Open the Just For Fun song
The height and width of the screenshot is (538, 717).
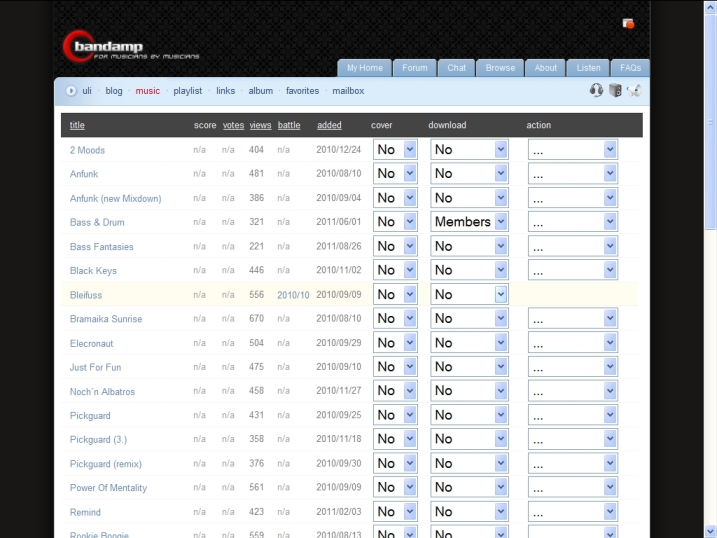point(95,367)
